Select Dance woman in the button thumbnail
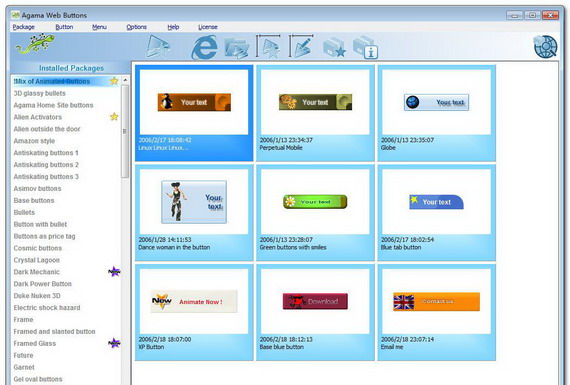 pos(194,213)
